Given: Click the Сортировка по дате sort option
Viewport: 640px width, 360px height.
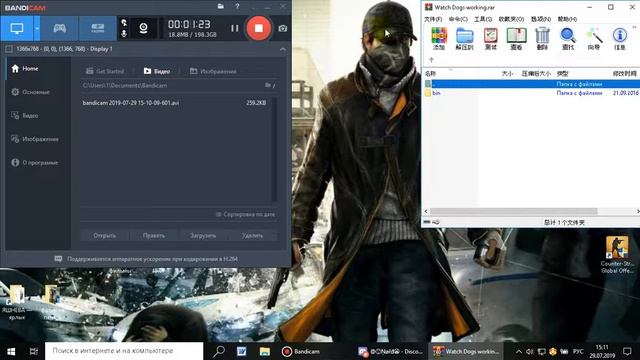Looking at the screenshot, I should click(245, 214).
